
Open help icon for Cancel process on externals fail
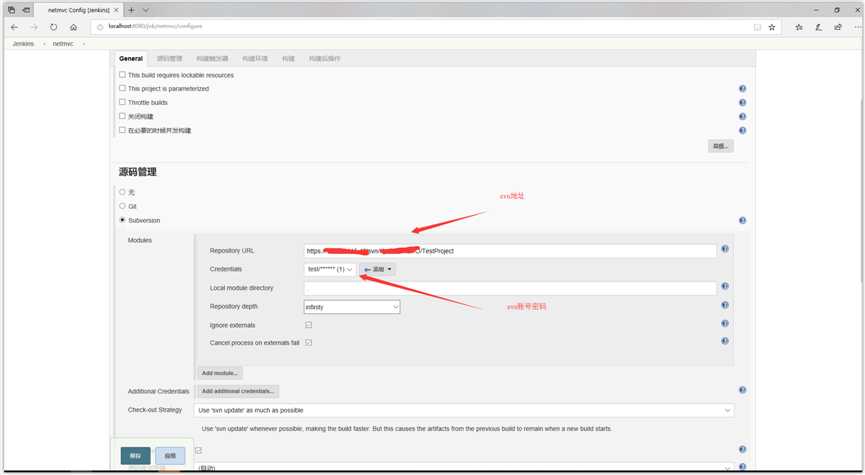tap(725, 341)
